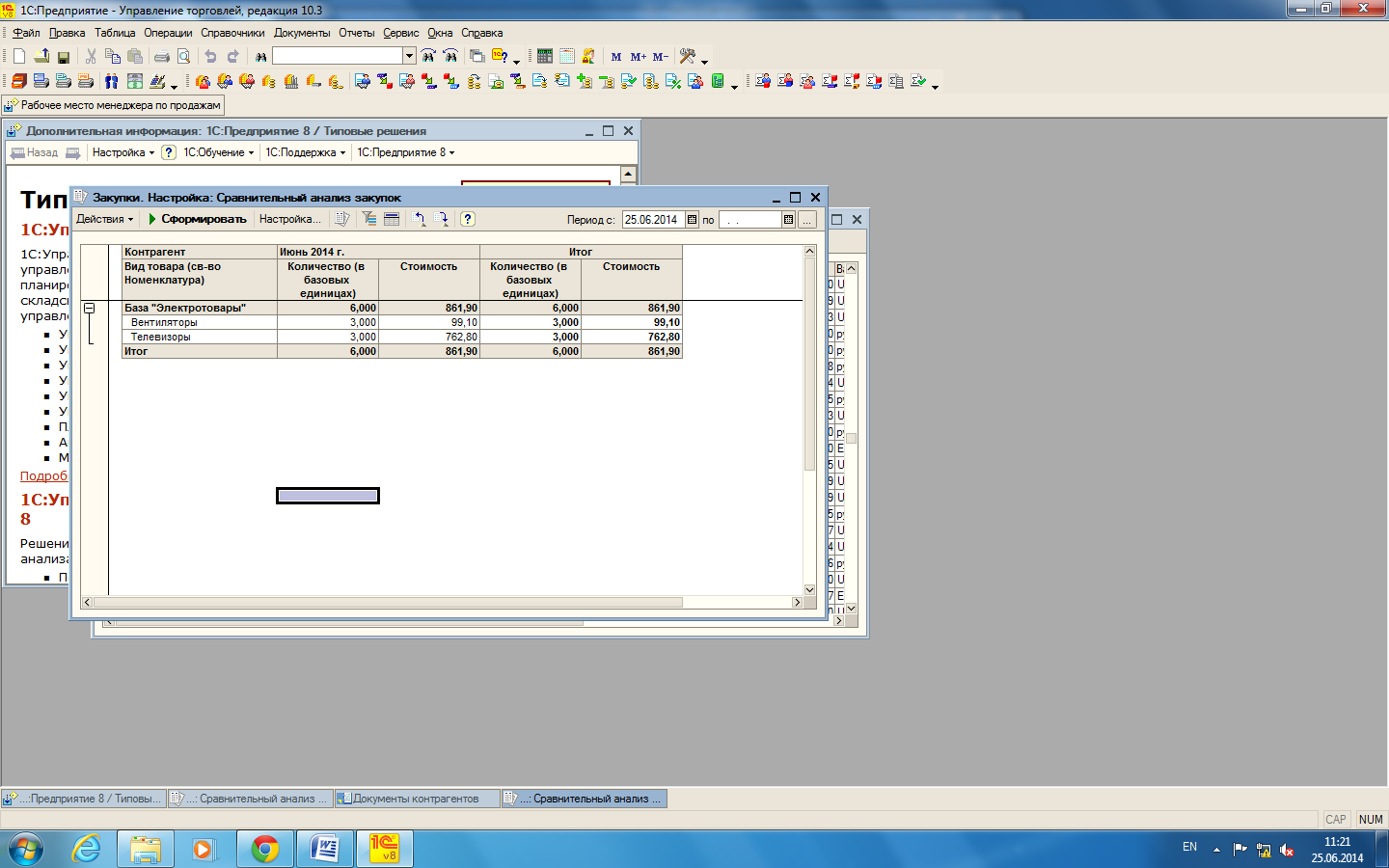1389x868 pixels.
Task: Click the calendar picker next to the empty end date
Action: pos(788,220)
